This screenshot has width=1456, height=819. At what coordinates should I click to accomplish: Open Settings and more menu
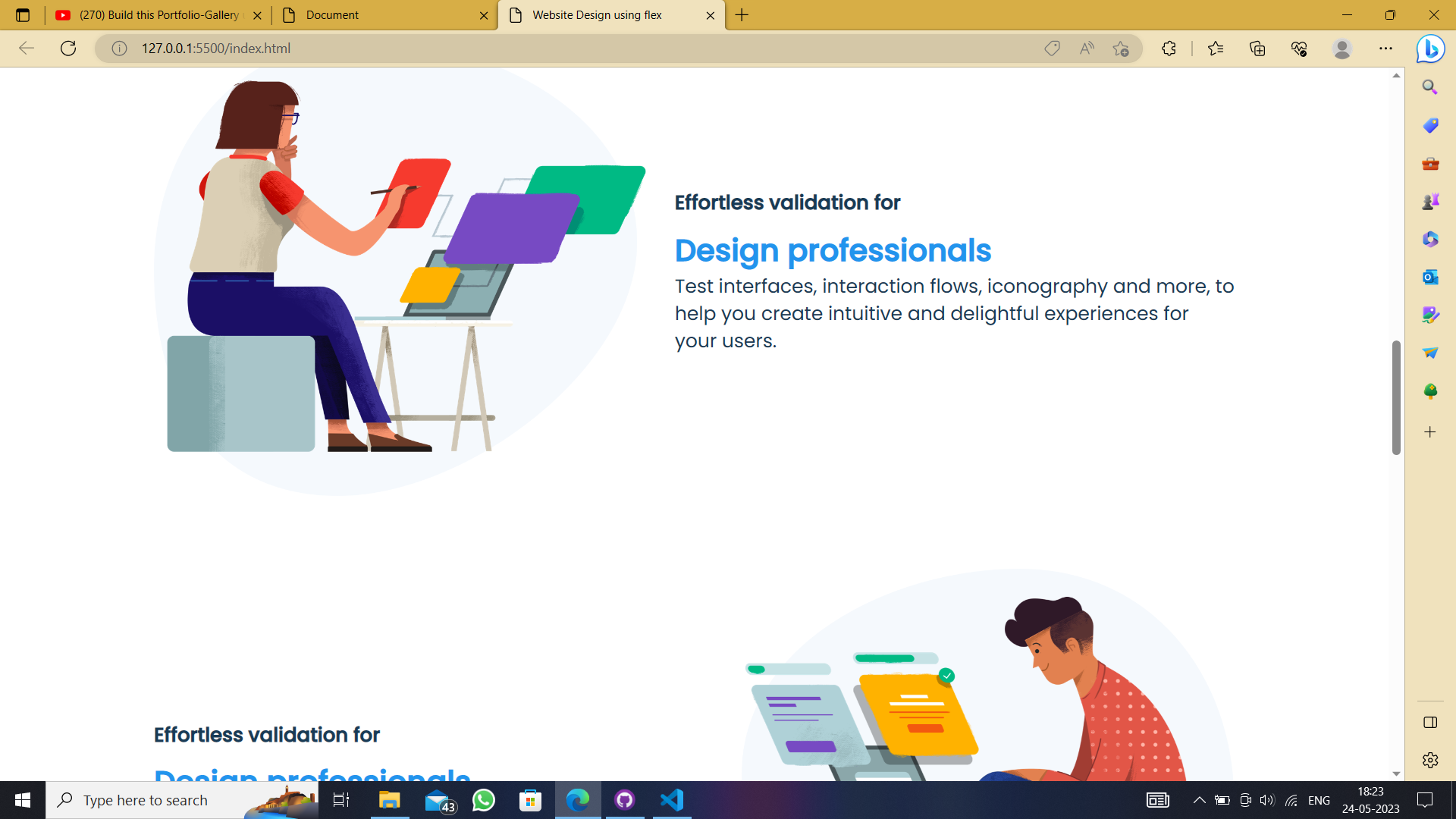(x=1385, y=49)
